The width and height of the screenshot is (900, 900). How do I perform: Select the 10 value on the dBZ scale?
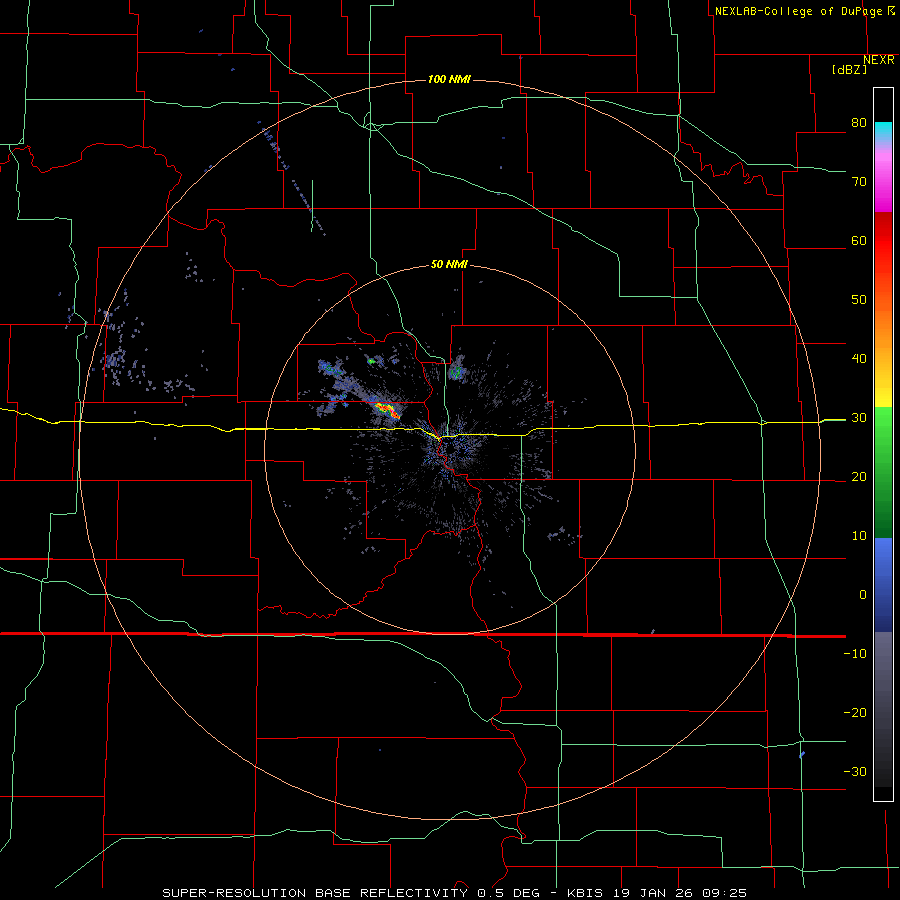859,536
